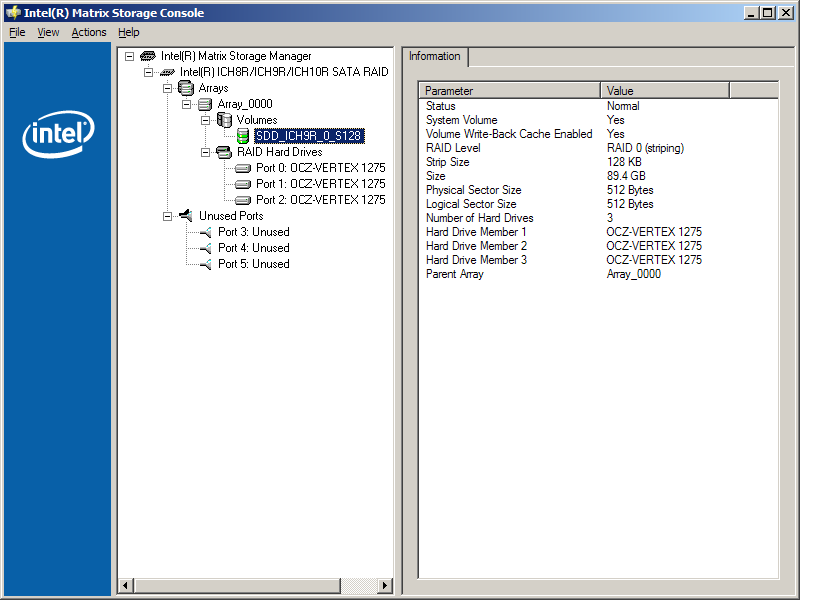840x600 pixels.
Task: Collapse the ICH8R/ICH9R/ICH10R SATA RAID node
Action: [x=148, y=72]
